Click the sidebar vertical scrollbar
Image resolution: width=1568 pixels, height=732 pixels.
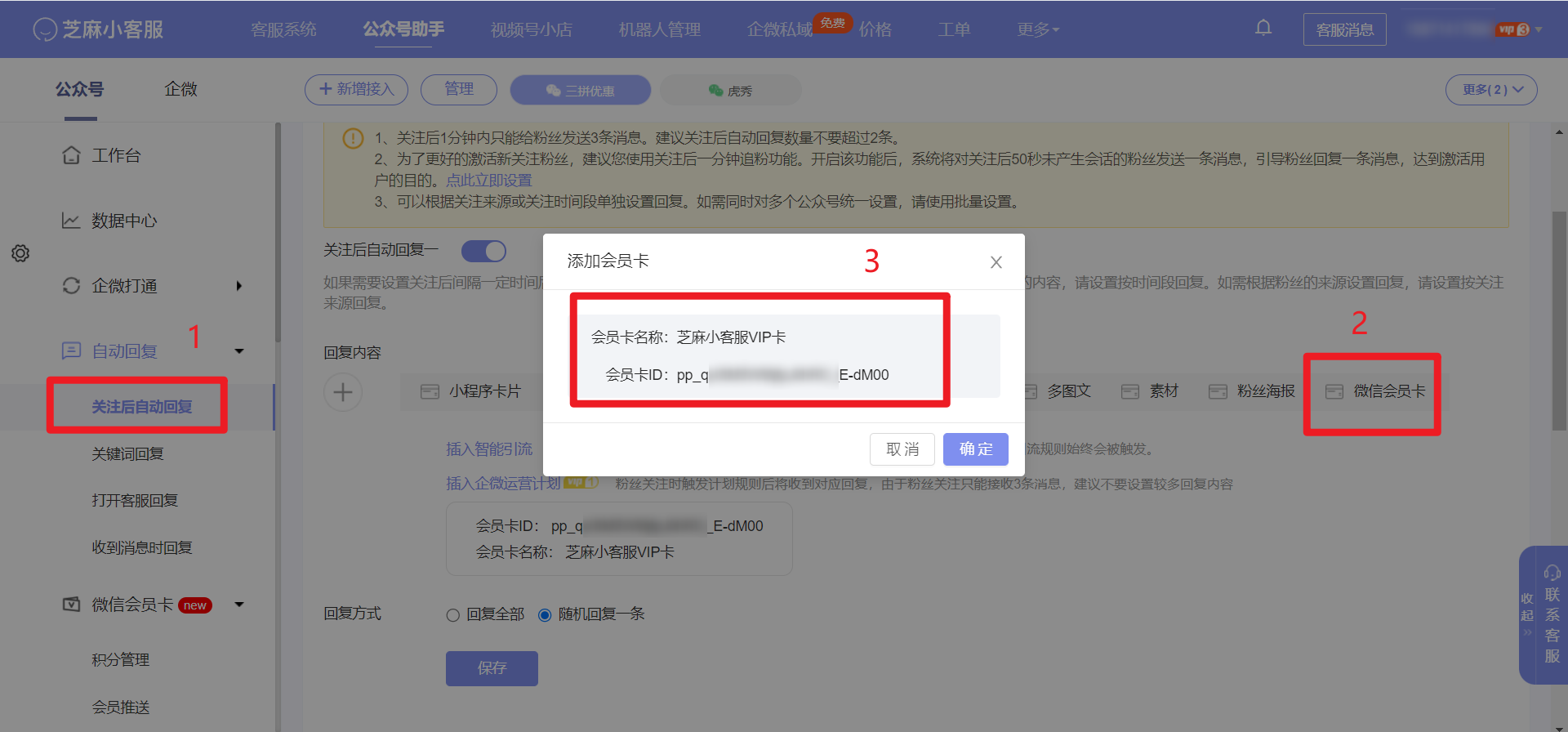pyautogui.click(x=278, y=233)
